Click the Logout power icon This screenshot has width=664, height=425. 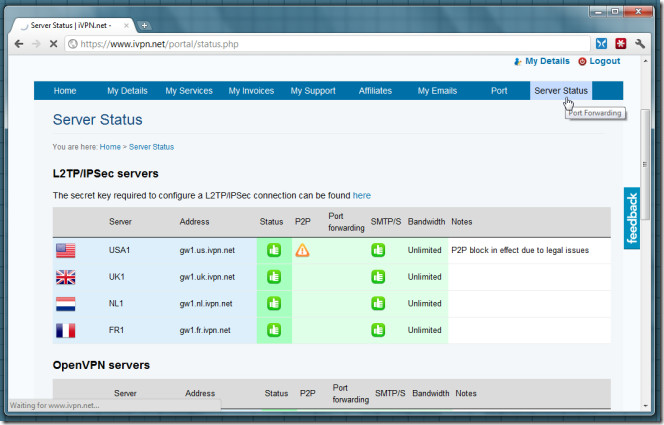pos(582,61)
